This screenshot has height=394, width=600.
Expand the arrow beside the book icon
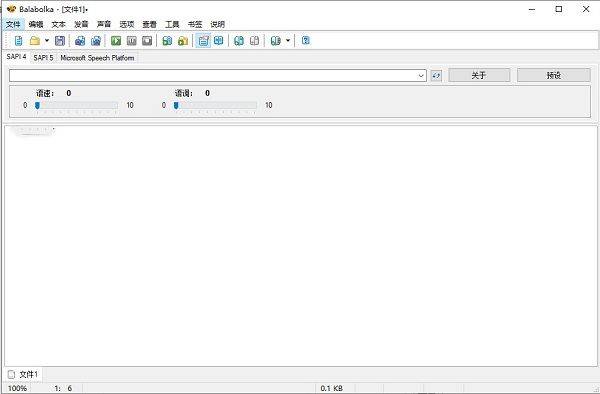tap(288, 41)
